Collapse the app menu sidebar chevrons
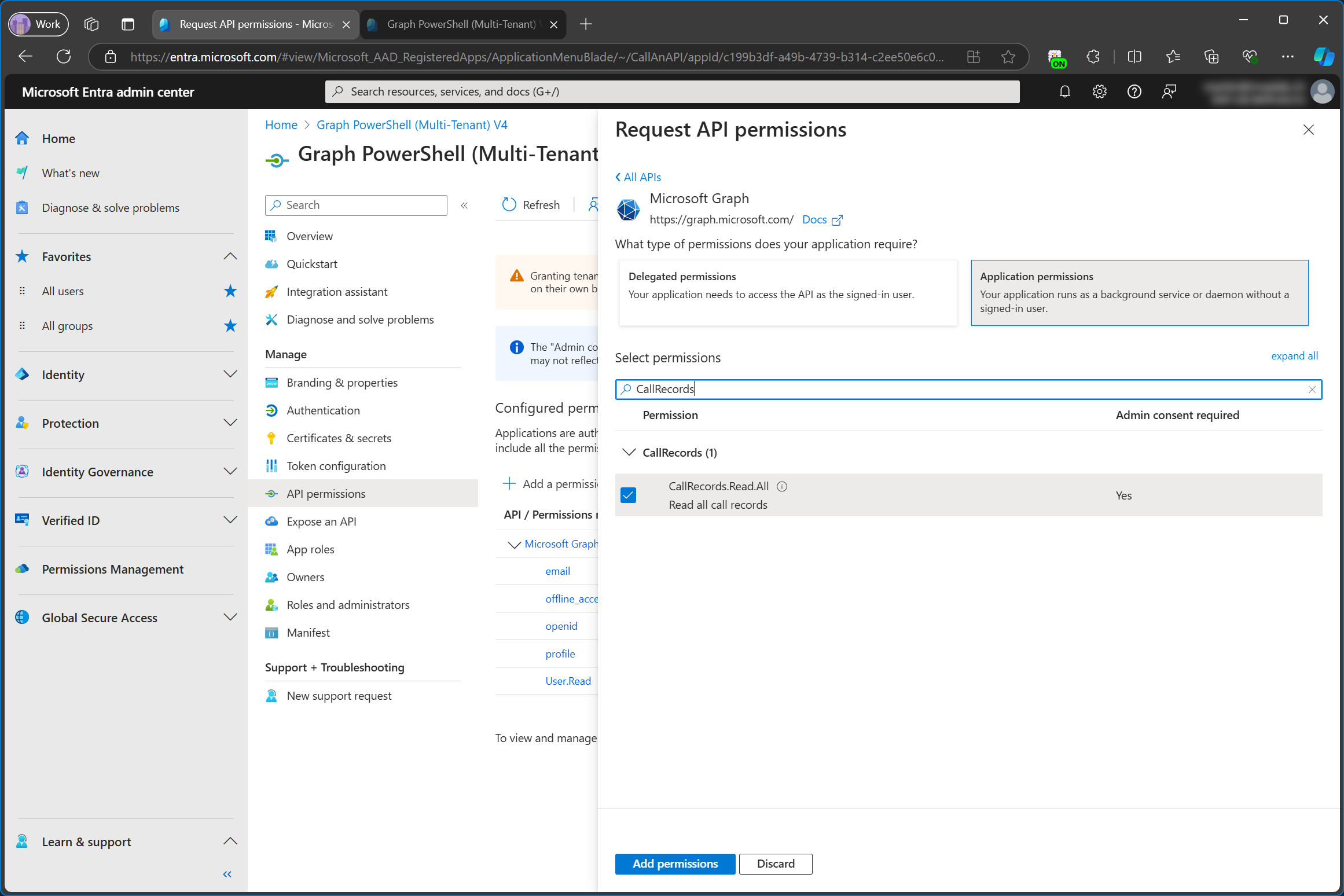 coord(464,205)
